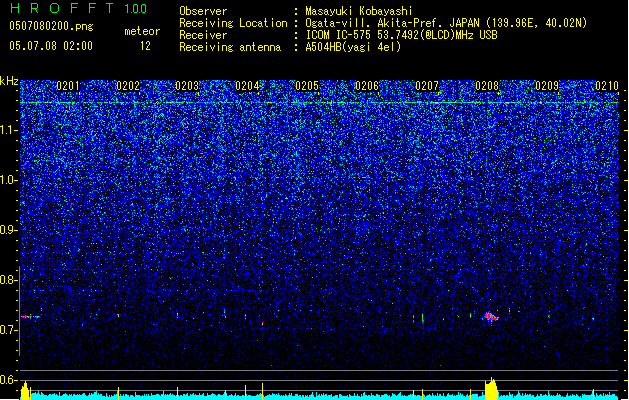Click the large yellow power peak below 0208
Screen dimensions: 629x400
[491, 389]
